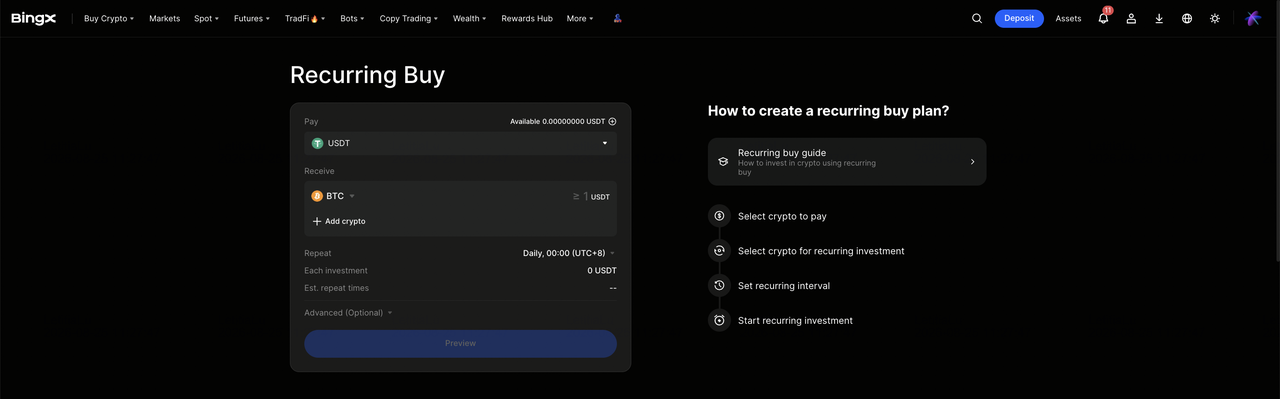Screen dimensions: 1280x399
Task: Toggle light theme sun icon
Action: (x=1215, y=18)
